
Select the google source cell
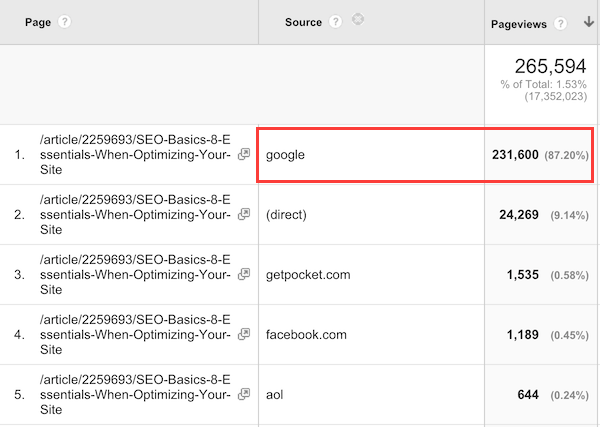click(285, 156)
